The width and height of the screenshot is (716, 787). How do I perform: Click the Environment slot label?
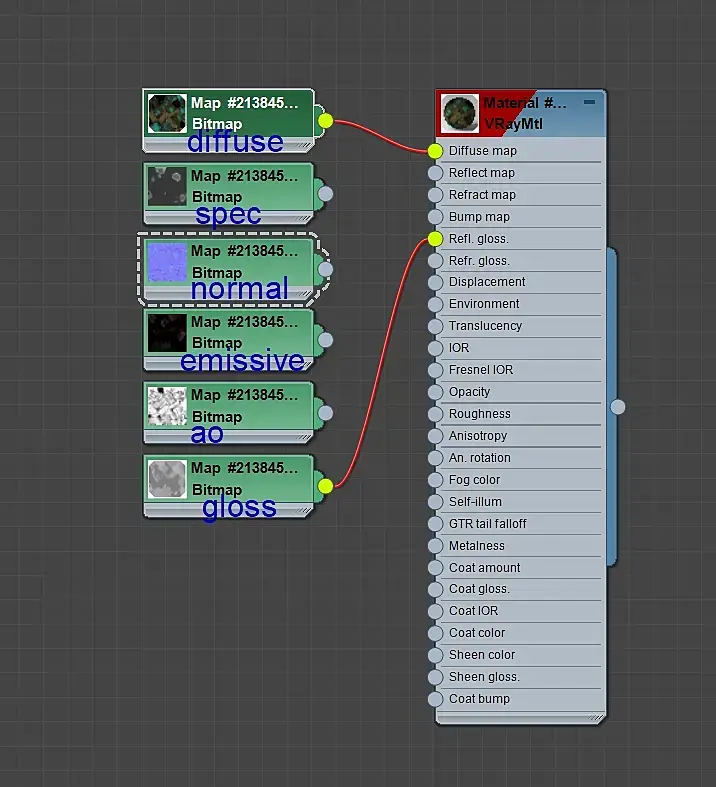tap(484, 304)
